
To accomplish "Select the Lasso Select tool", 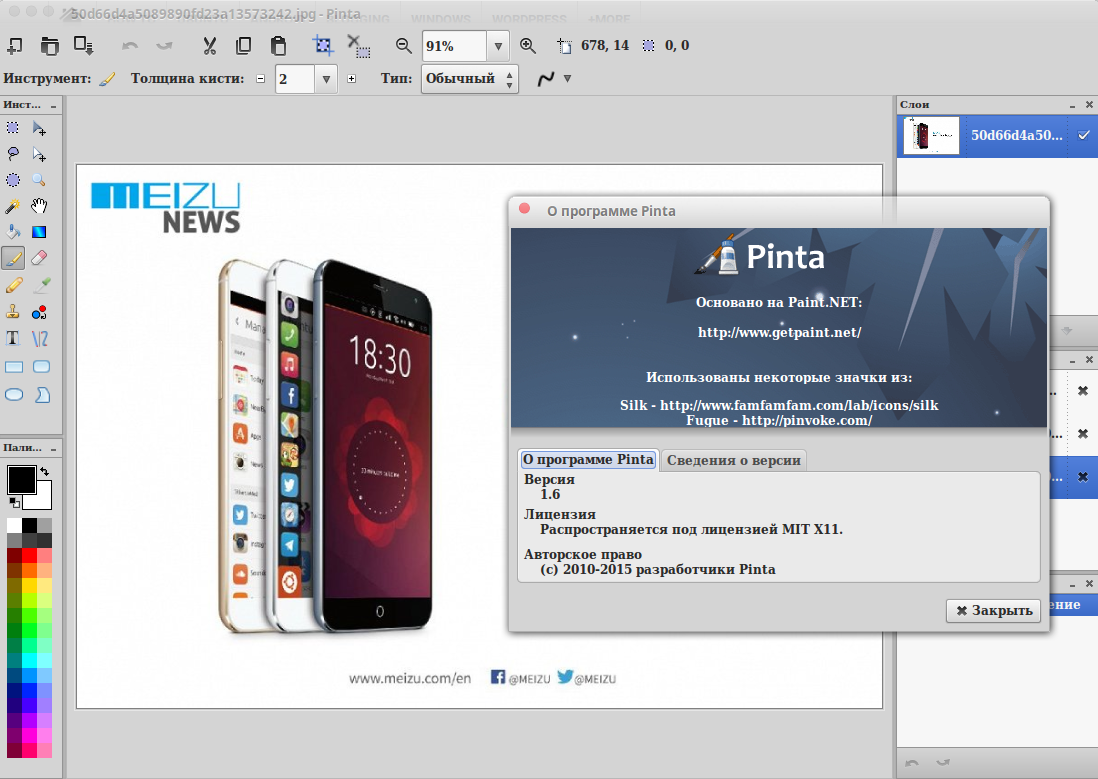I will (x=13, y=154).
